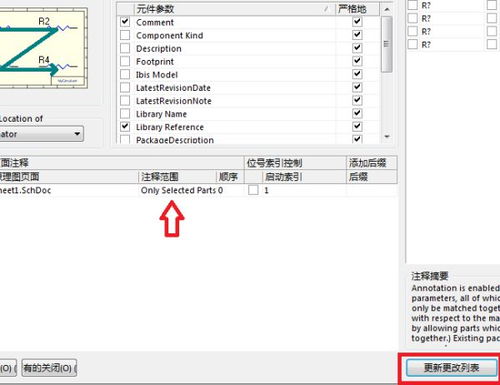
Task: Check the fourth R? designator checkbox
Action: (x=413, y=44)
